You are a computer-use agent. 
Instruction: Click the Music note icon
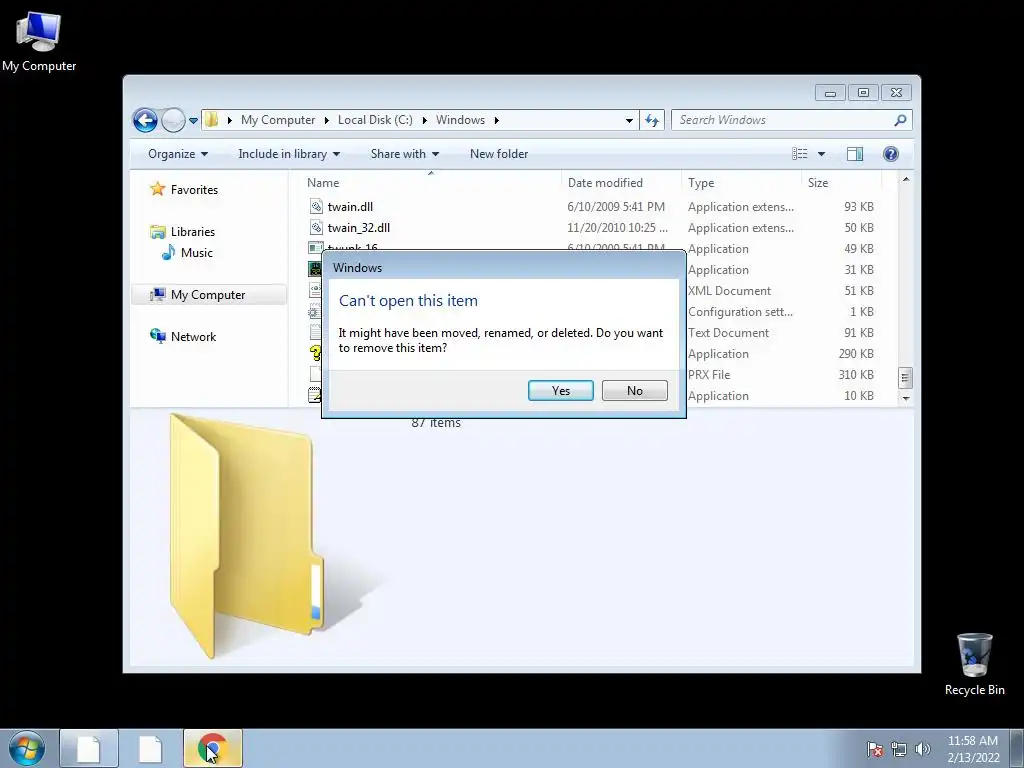168,252
